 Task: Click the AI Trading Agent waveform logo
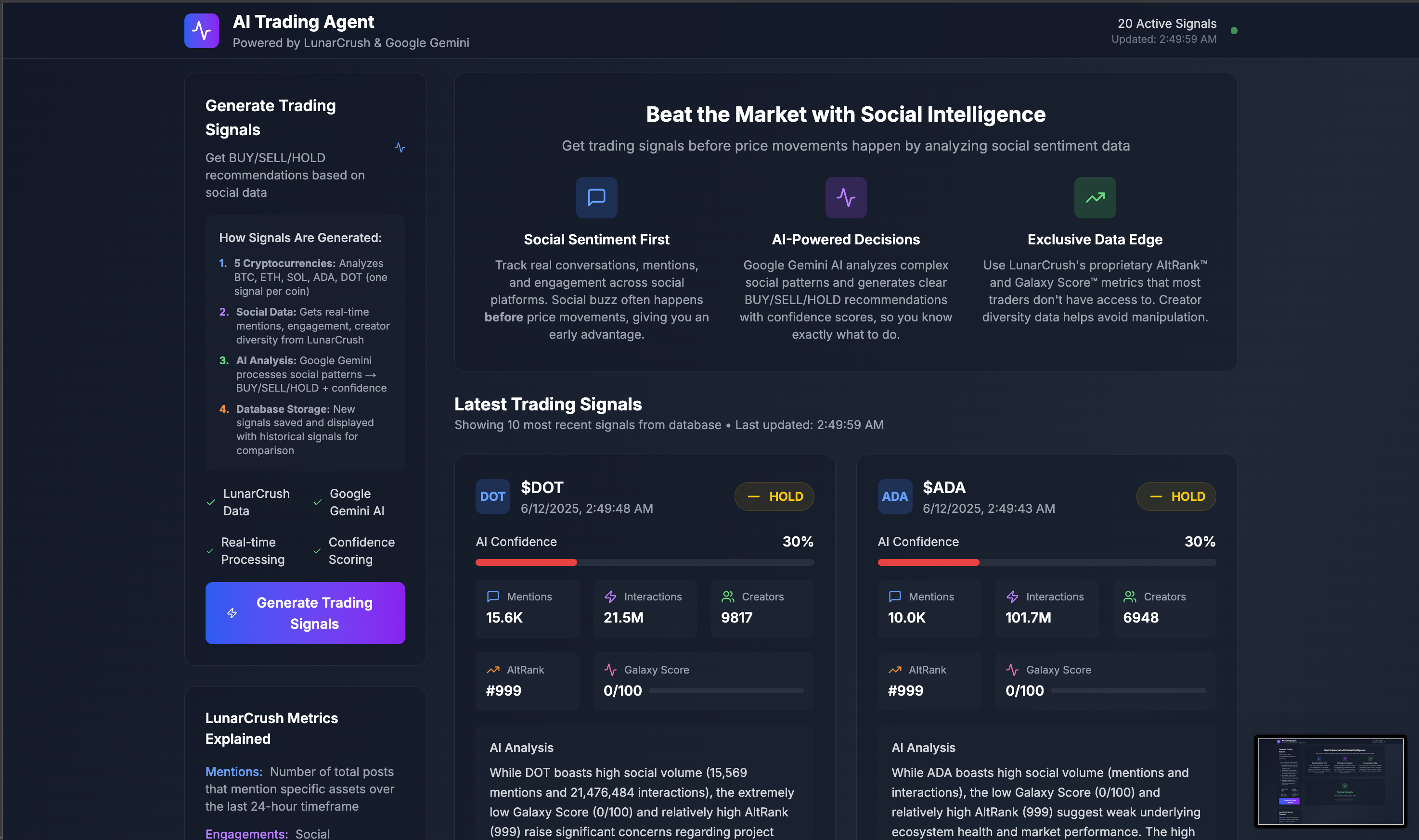point(201,31)
